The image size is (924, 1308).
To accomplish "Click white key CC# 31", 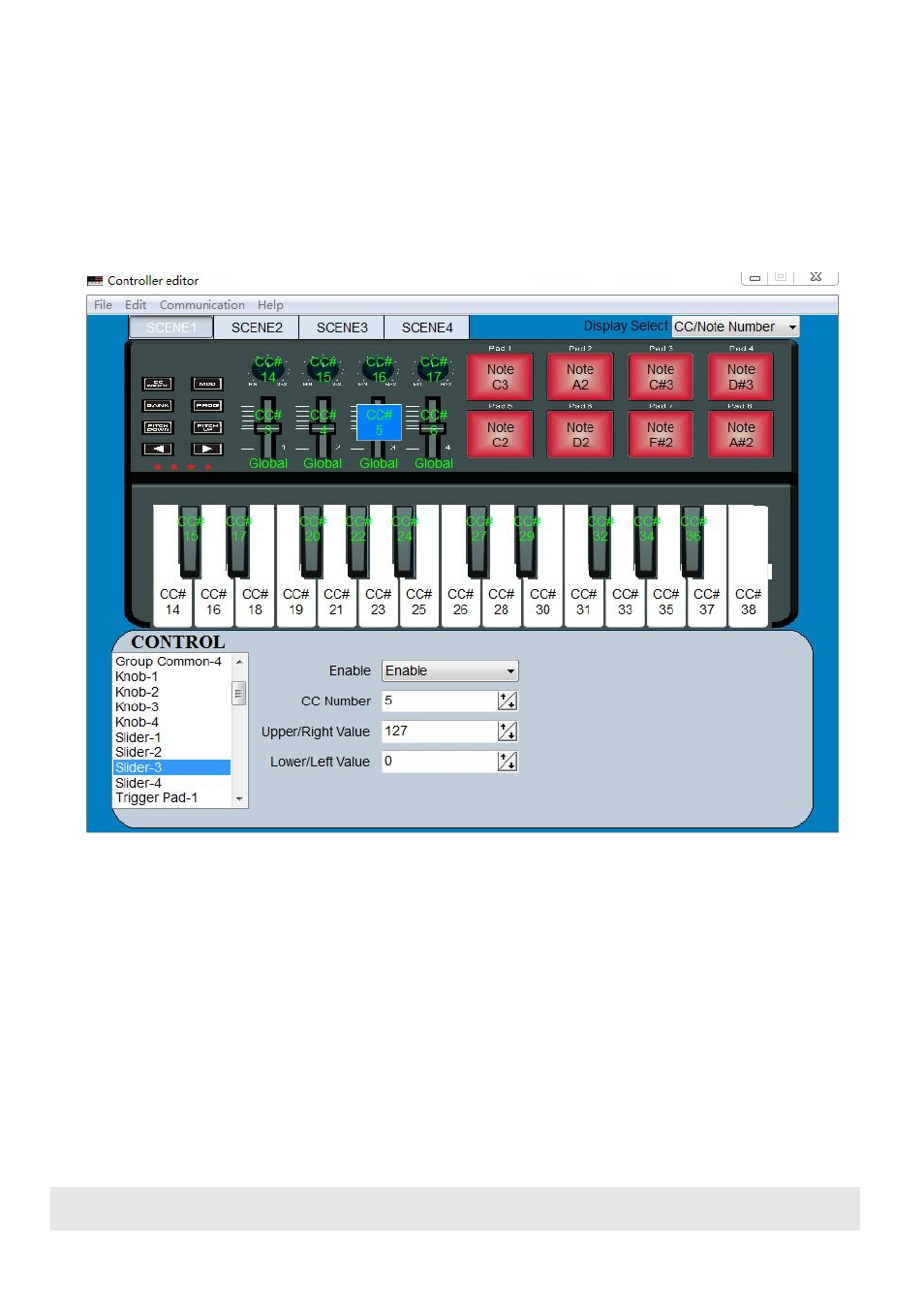I will click(583, 602).
